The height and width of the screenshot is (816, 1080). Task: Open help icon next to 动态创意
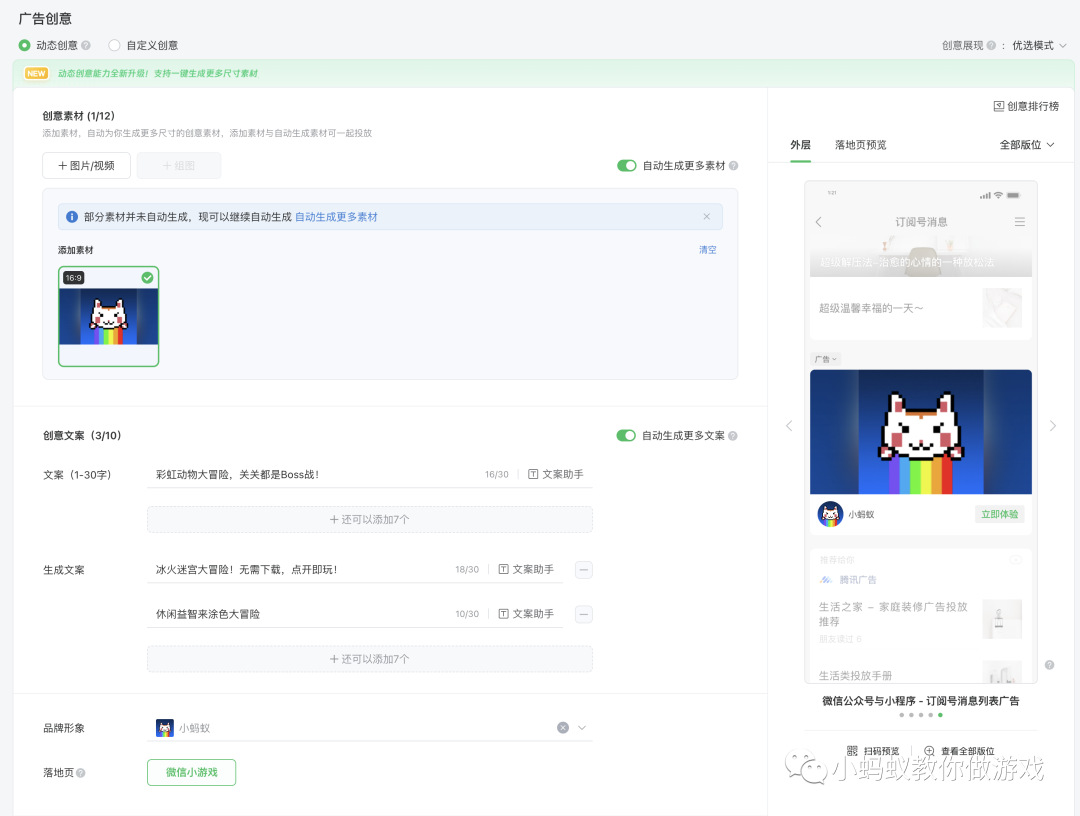(x=86, y=45)
